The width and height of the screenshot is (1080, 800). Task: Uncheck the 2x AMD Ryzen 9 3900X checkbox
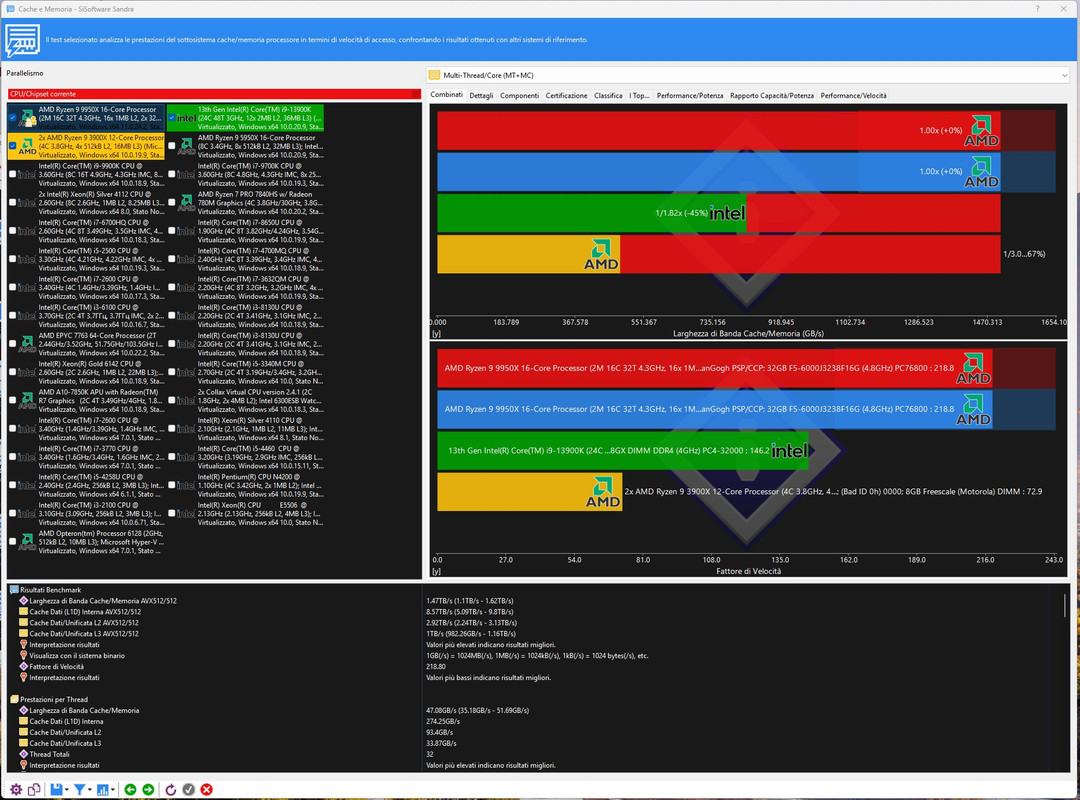pos(12,146)
